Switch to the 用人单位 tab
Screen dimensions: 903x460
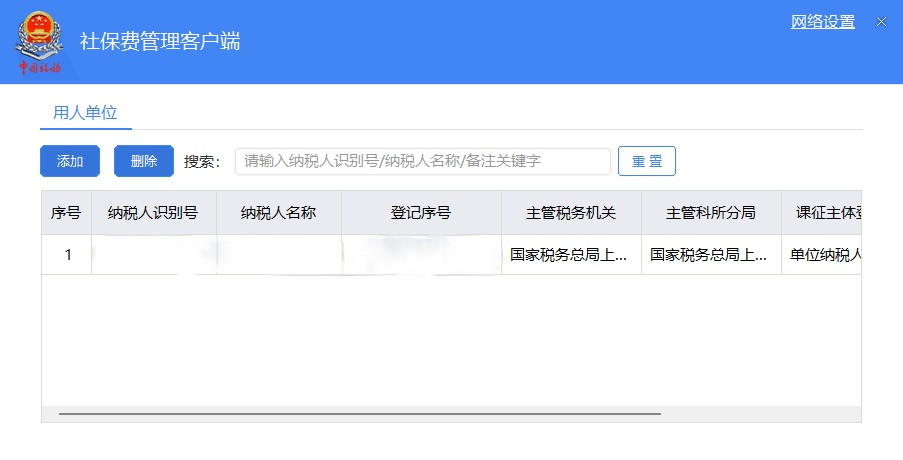point(85,112)
